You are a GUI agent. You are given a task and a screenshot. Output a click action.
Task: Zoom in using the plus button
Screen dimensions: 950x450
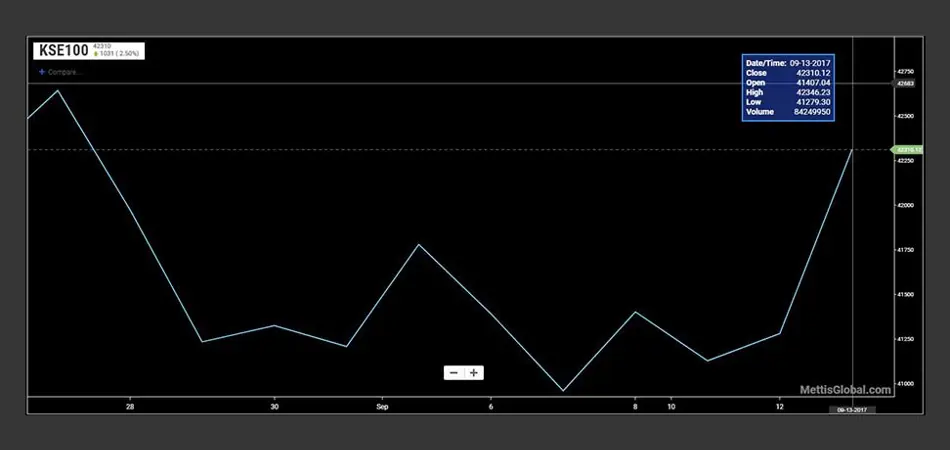click(474, 373)
